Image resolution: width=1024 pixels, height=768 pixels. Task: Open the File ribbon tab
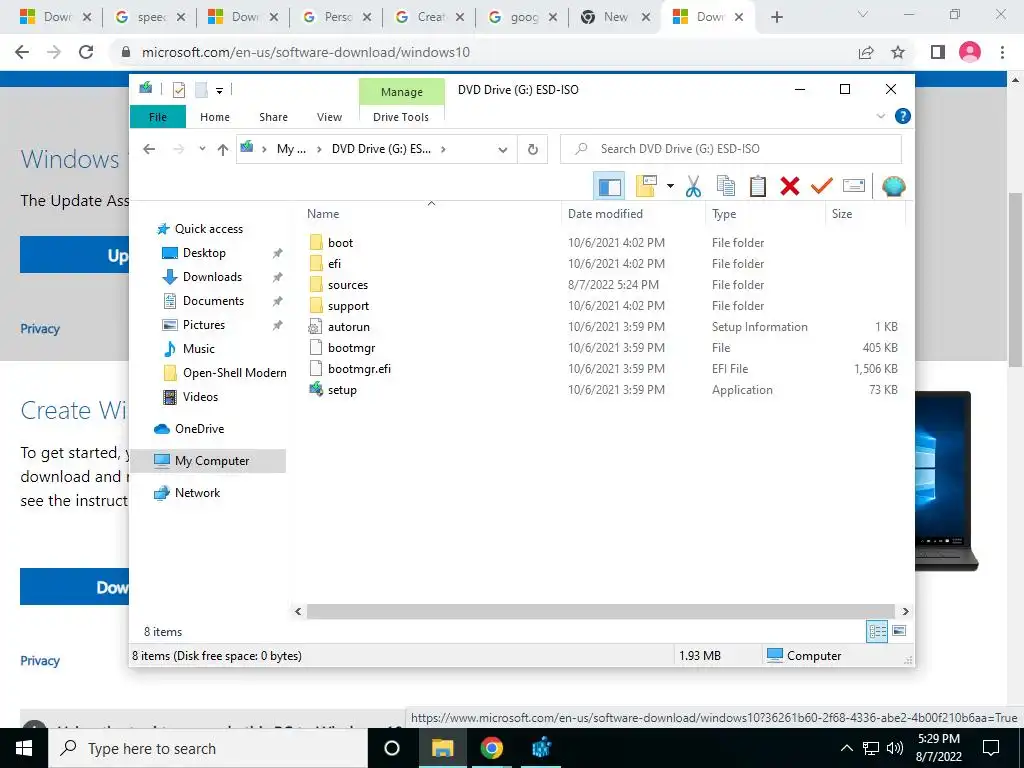[x=158, y=117]
